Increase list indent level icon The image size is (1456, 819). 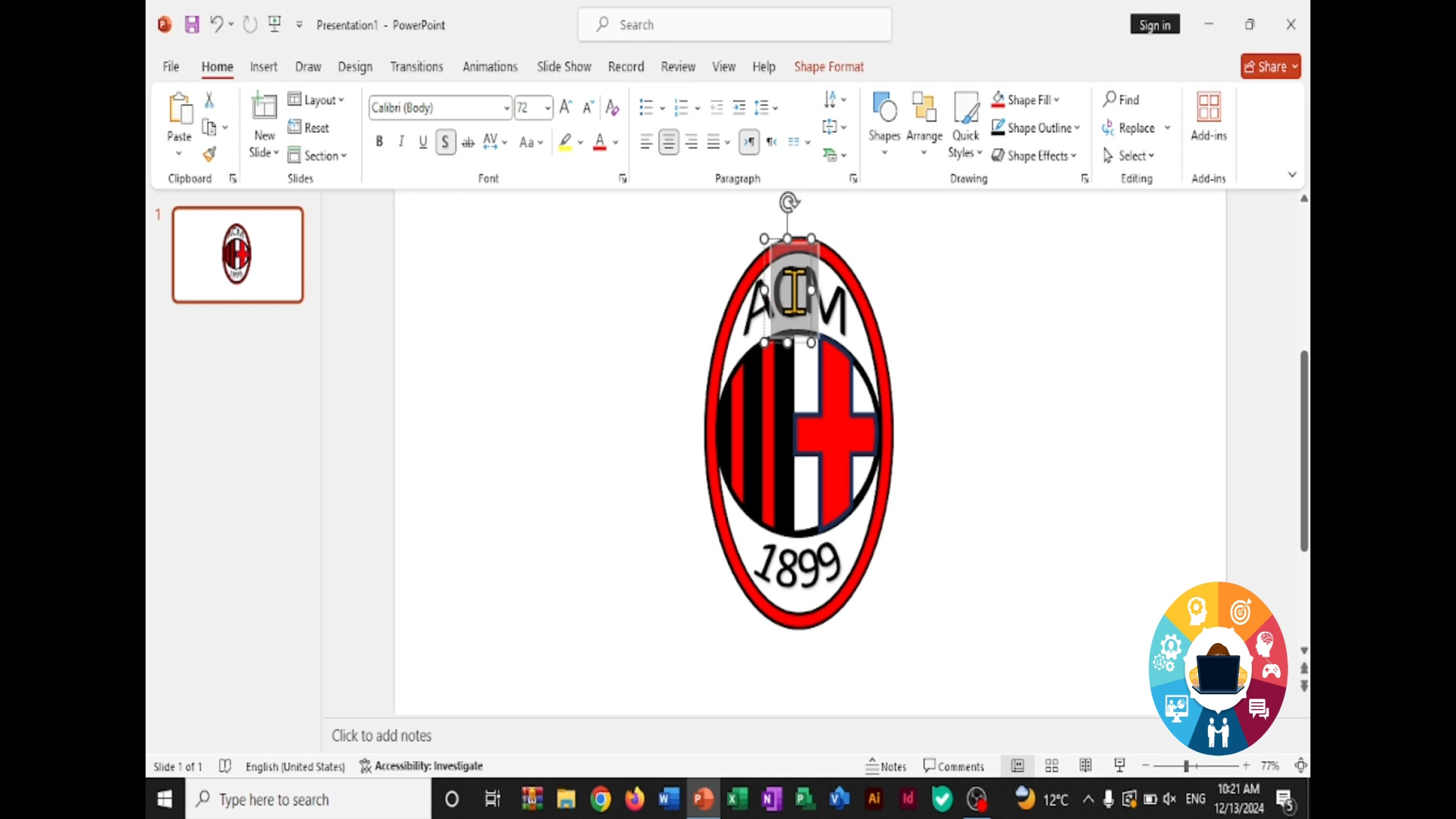coord(739,108)
